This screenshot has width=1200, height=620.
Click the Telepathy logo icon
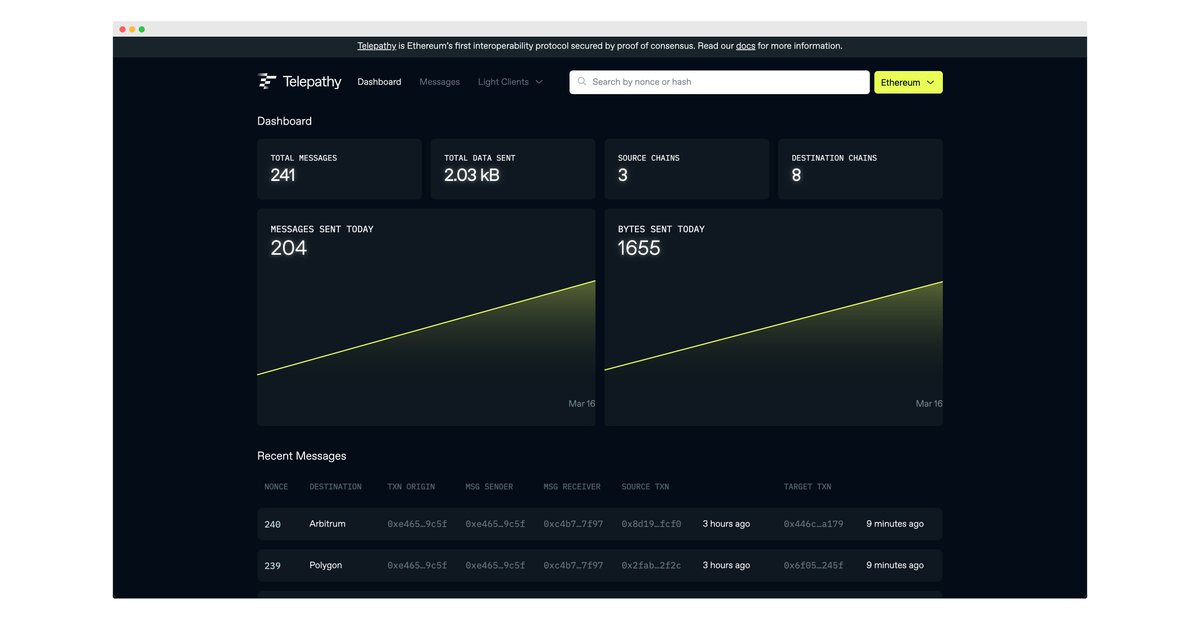tap(266, 81)
